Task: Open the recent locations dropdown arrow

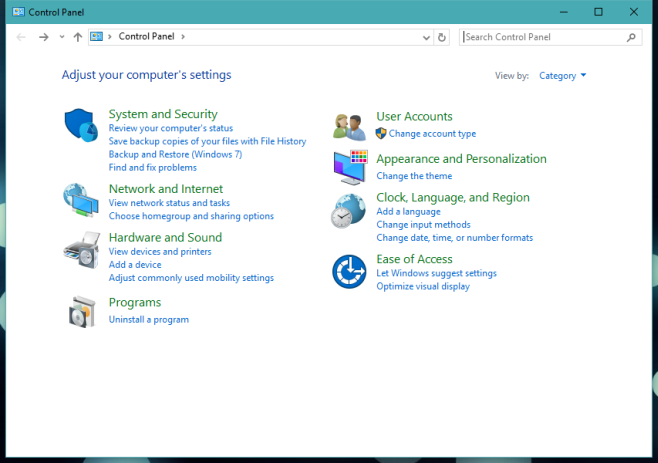Action: [x=62, y=37]
